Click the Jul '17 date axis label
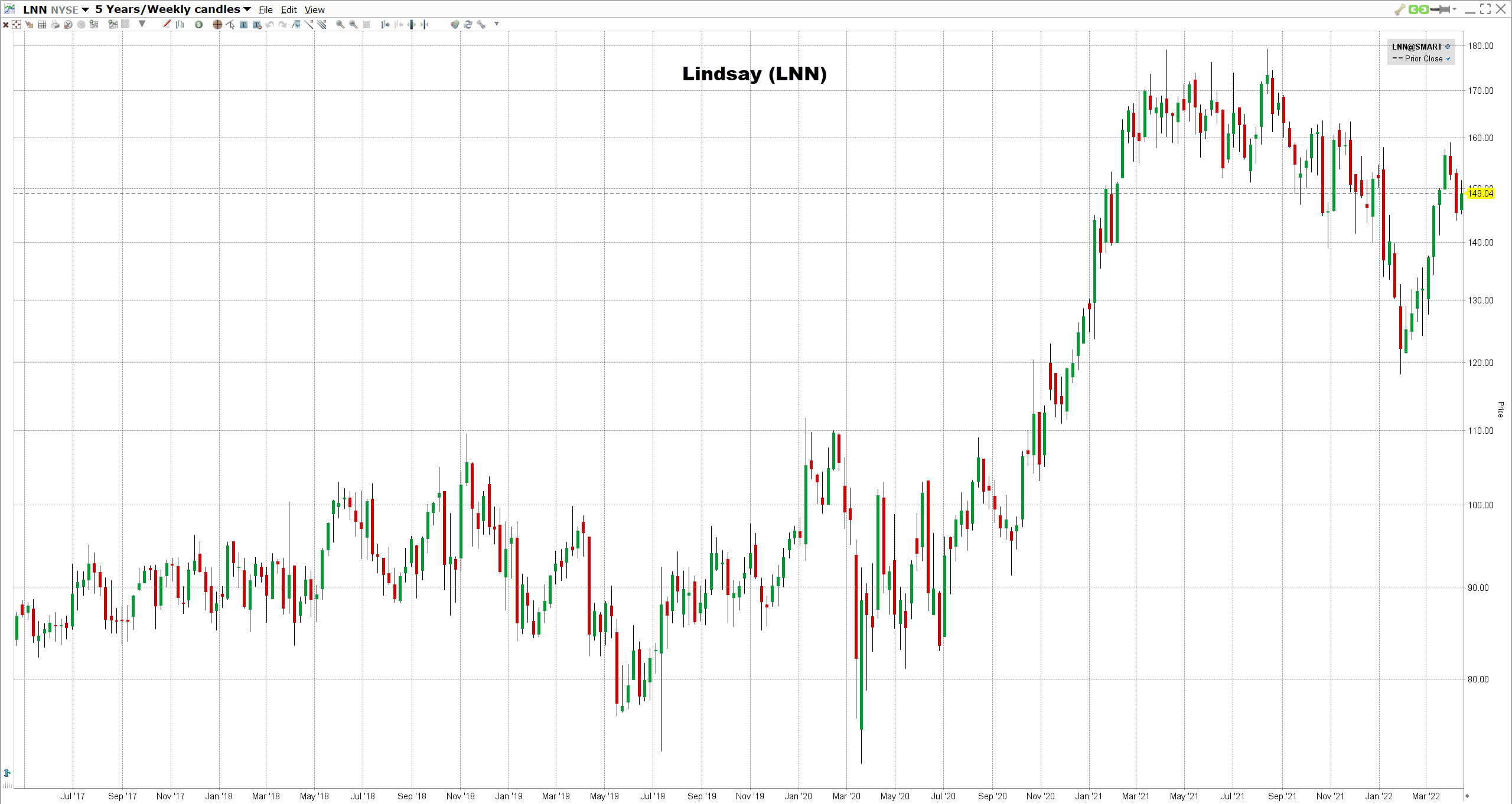The height and width of the screenshot is (804, 1512). [73, 796]
